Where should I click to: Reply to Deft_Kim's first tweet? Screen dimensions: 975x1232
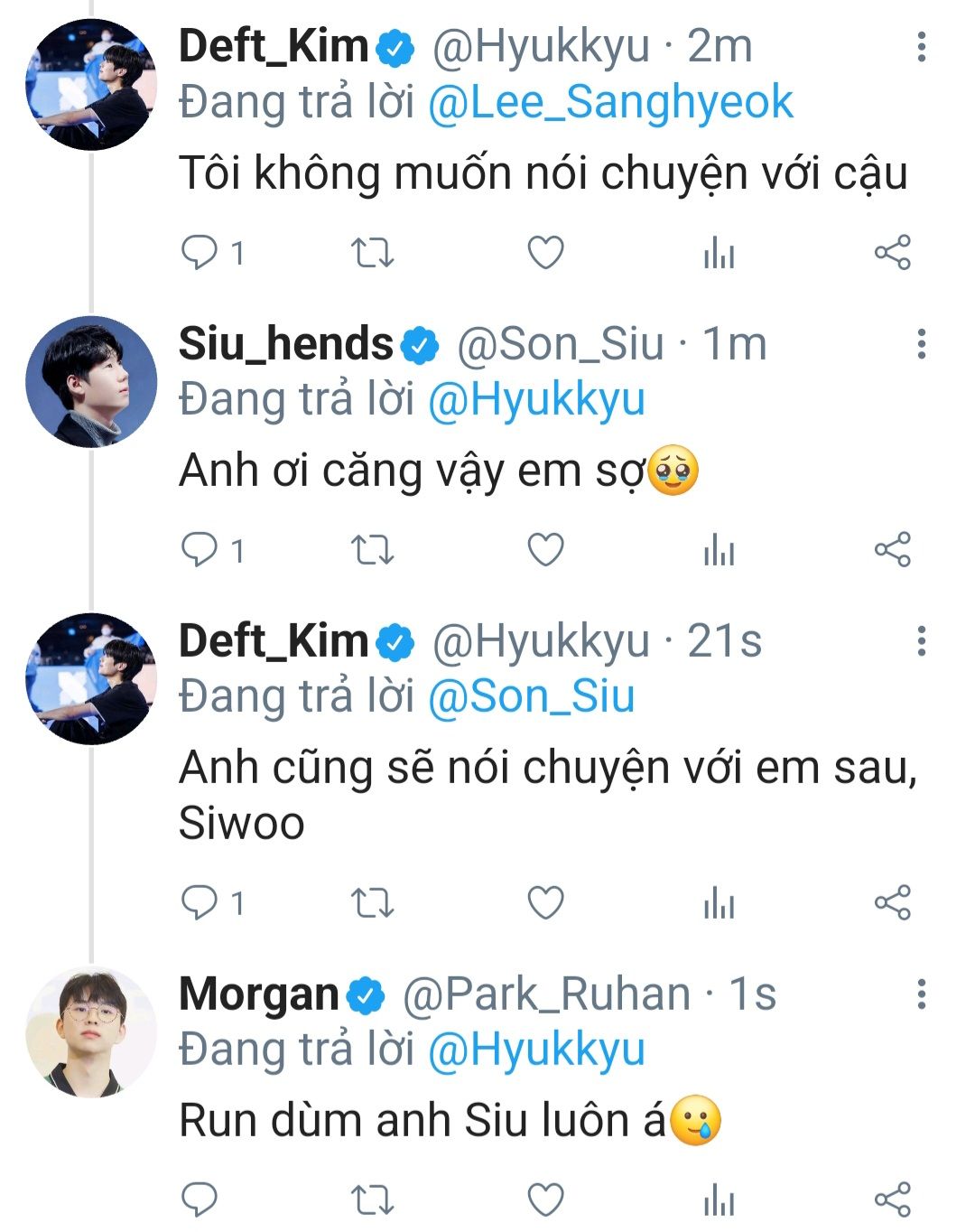[x=200, y=253]
